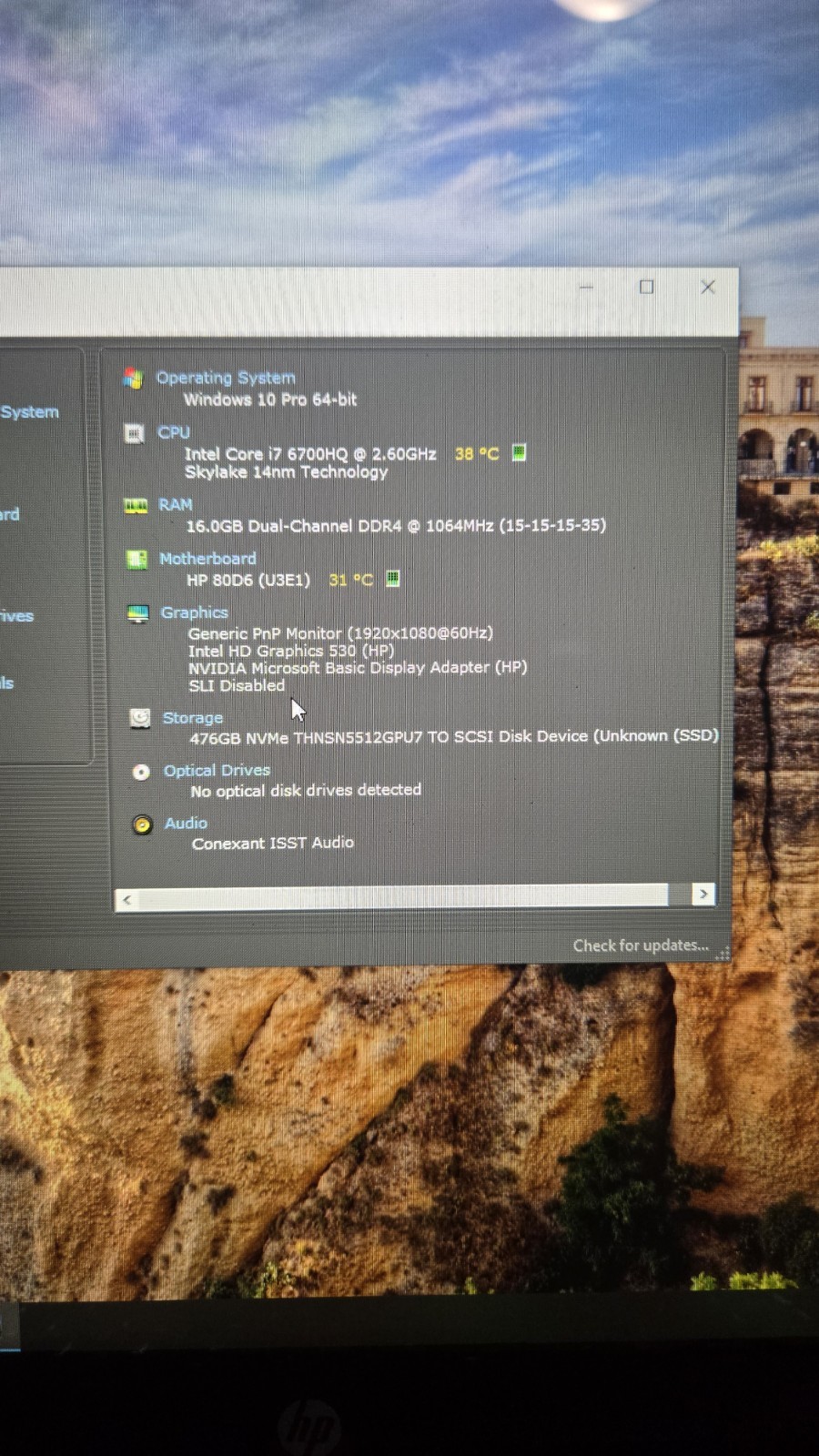Click the Graphics monitor icon

(137, 614)
